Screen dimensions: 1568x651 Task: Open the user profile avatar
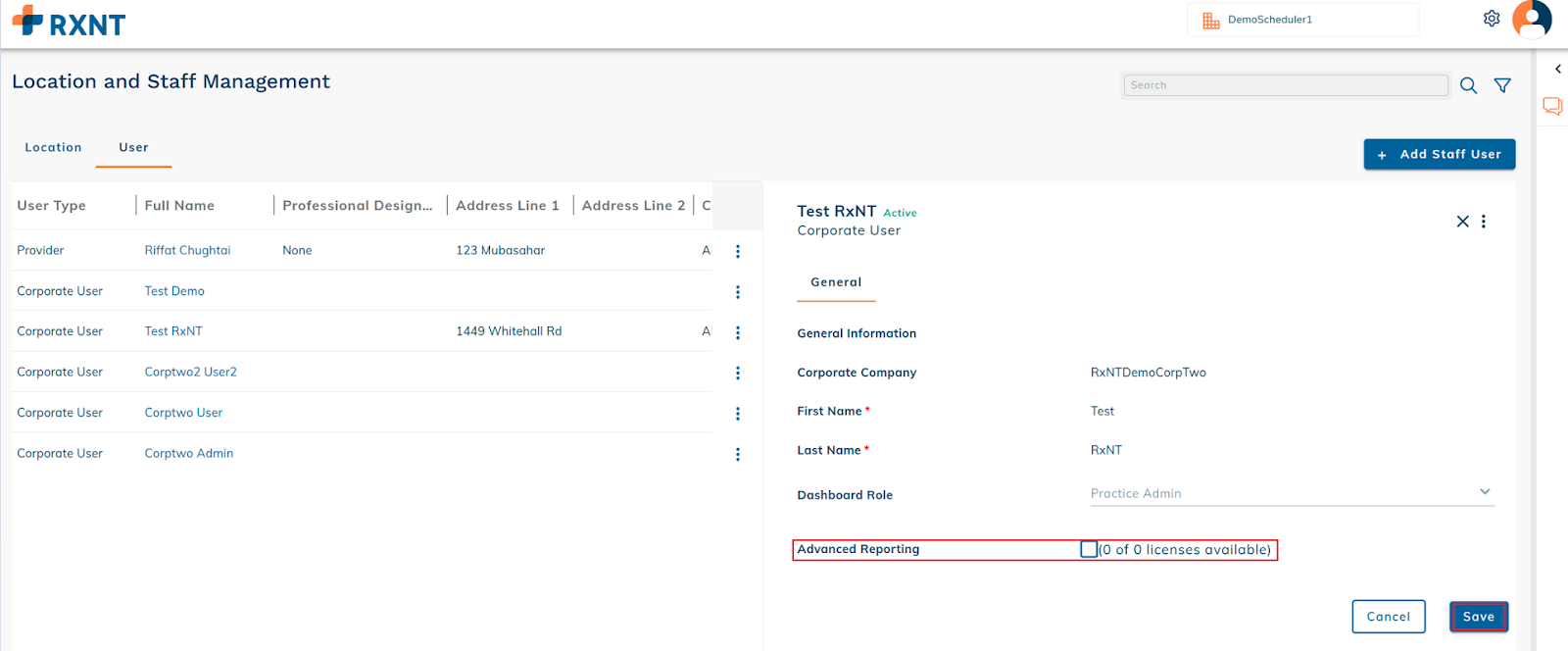point(1532,19)
